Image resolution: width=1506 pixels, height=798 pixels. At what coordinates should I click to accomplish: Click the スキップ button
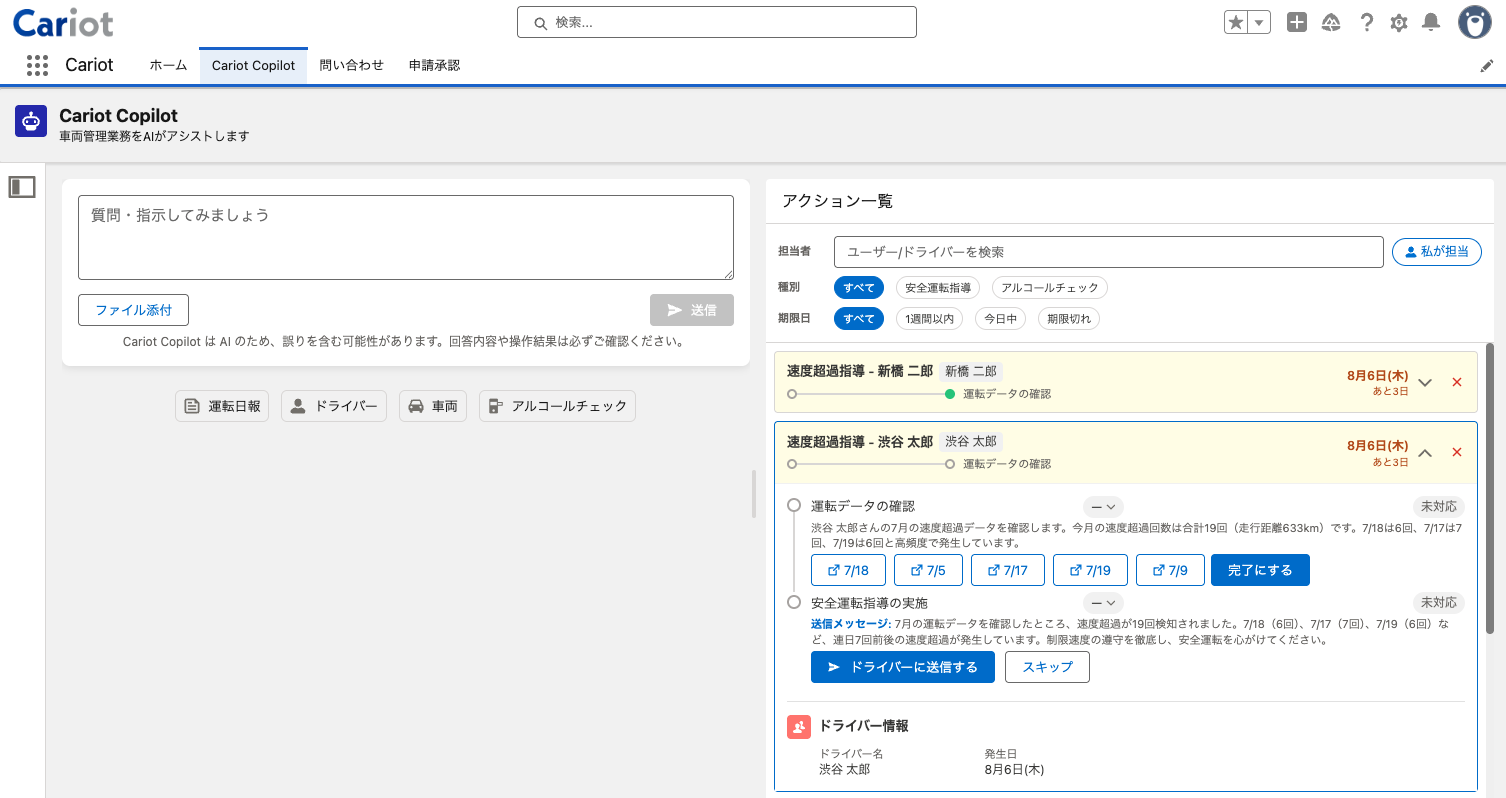(1048, 667)
